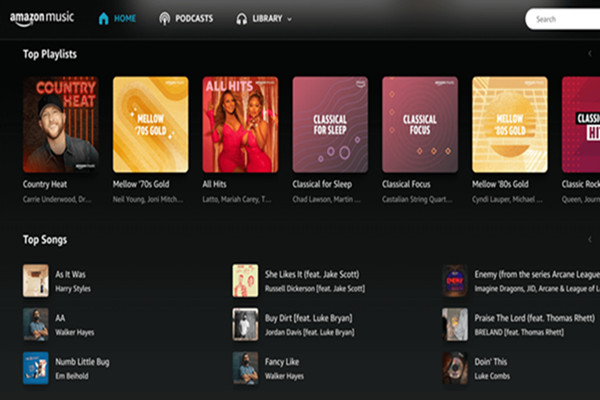Go to previous Top Playlists page arrow
600x400 pixels.
[590, 54]
